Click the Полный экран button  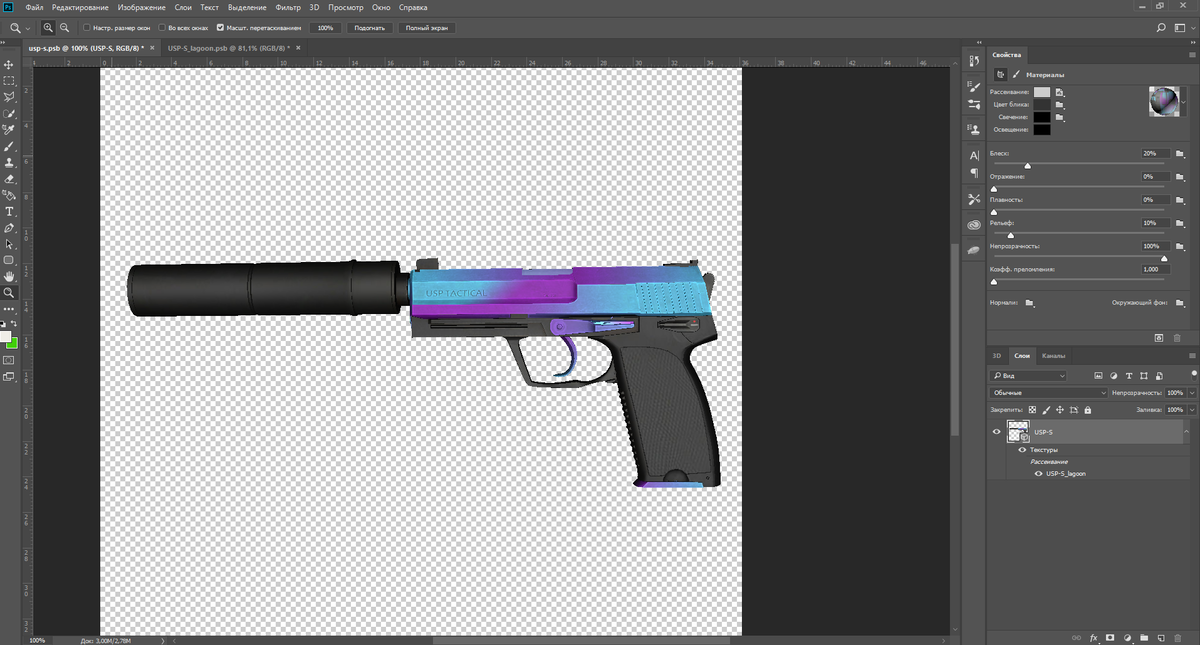click(x=425, y=27)
